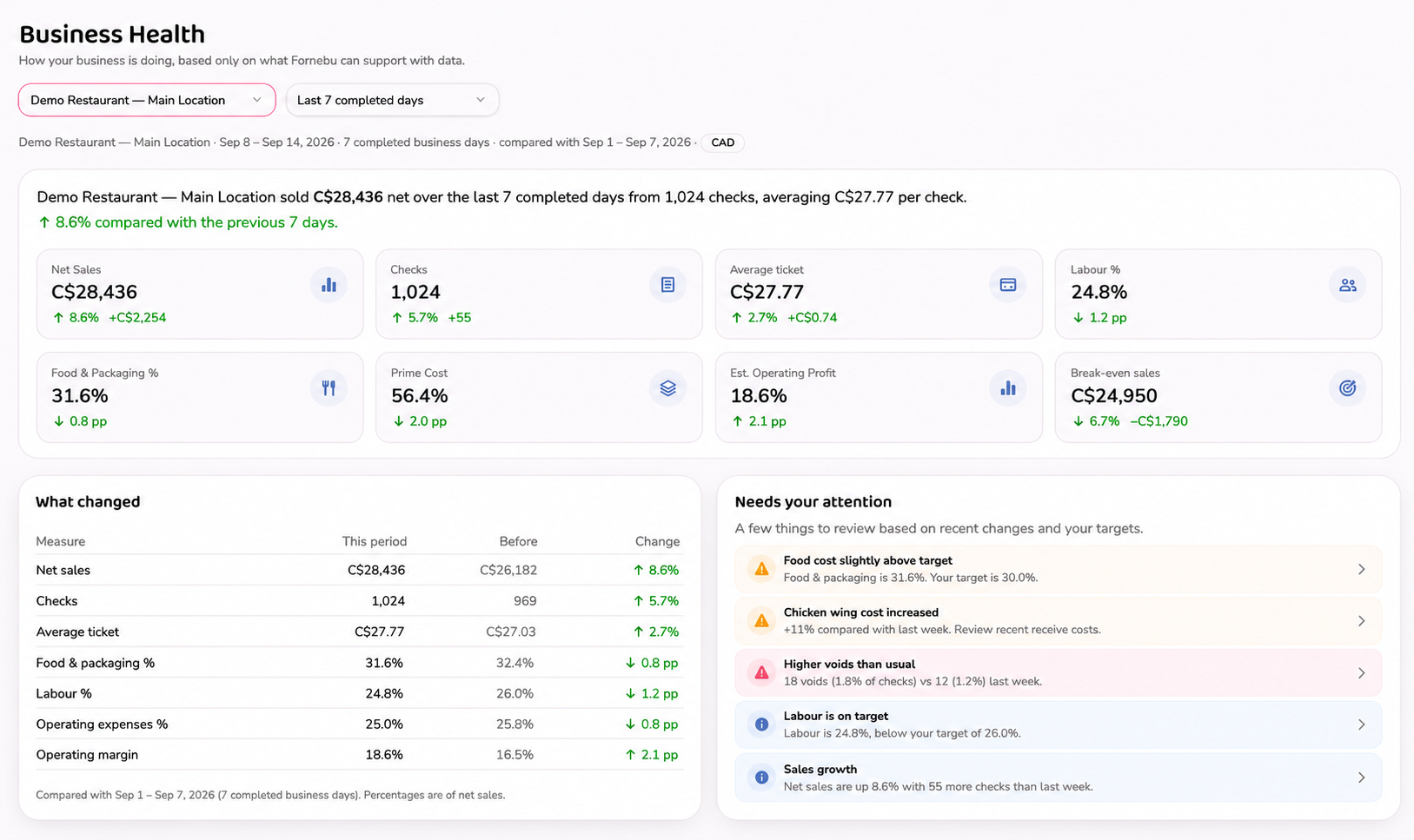1414x840 pixels.
Task: Click the Break-even sales C$24,950 card value
Action: pos(1114,396)
